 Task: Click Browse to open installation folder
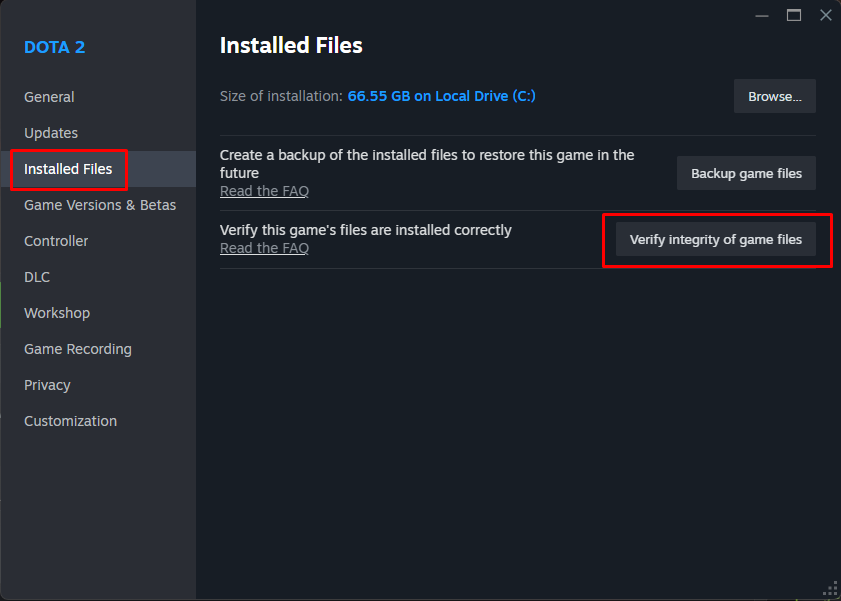tap(774, 95)
